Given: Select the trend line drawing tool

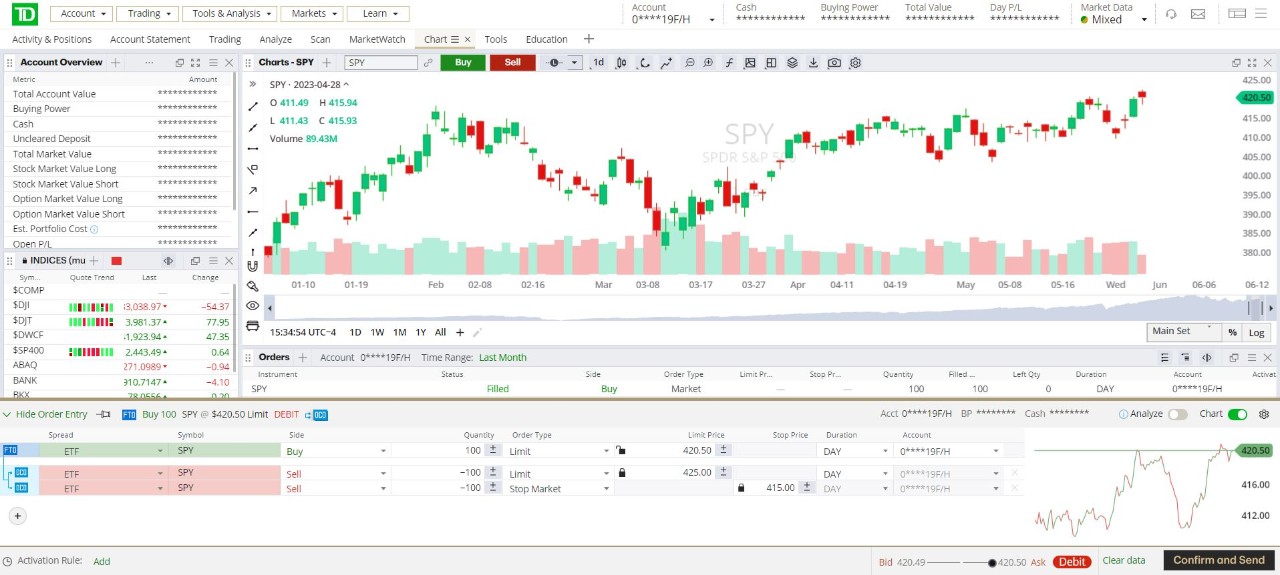Looking at the screenshot, I should click(x=252, y=106).
